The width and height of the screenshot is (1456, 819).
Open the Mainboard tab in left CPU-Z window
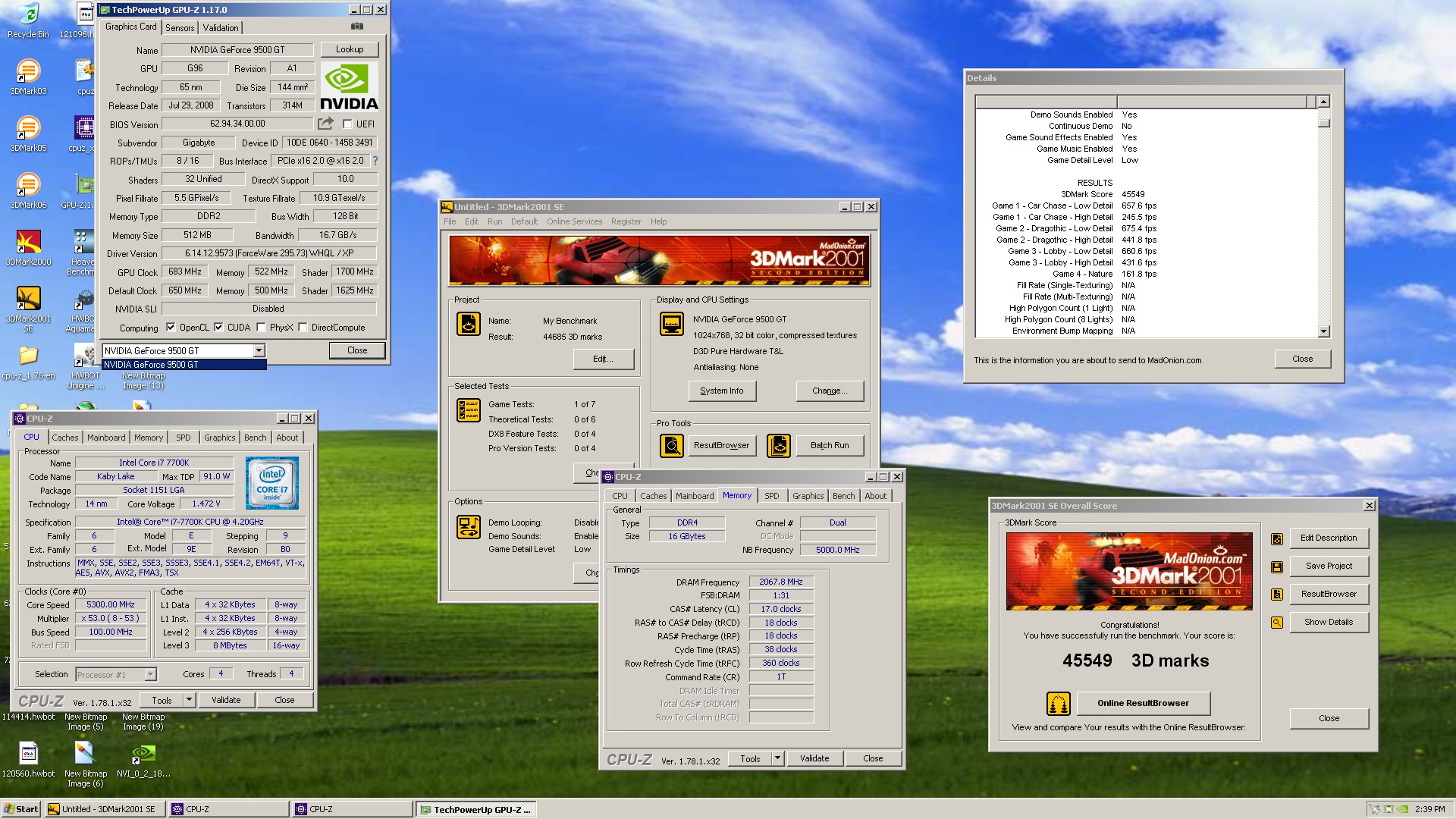click(106, 438)
